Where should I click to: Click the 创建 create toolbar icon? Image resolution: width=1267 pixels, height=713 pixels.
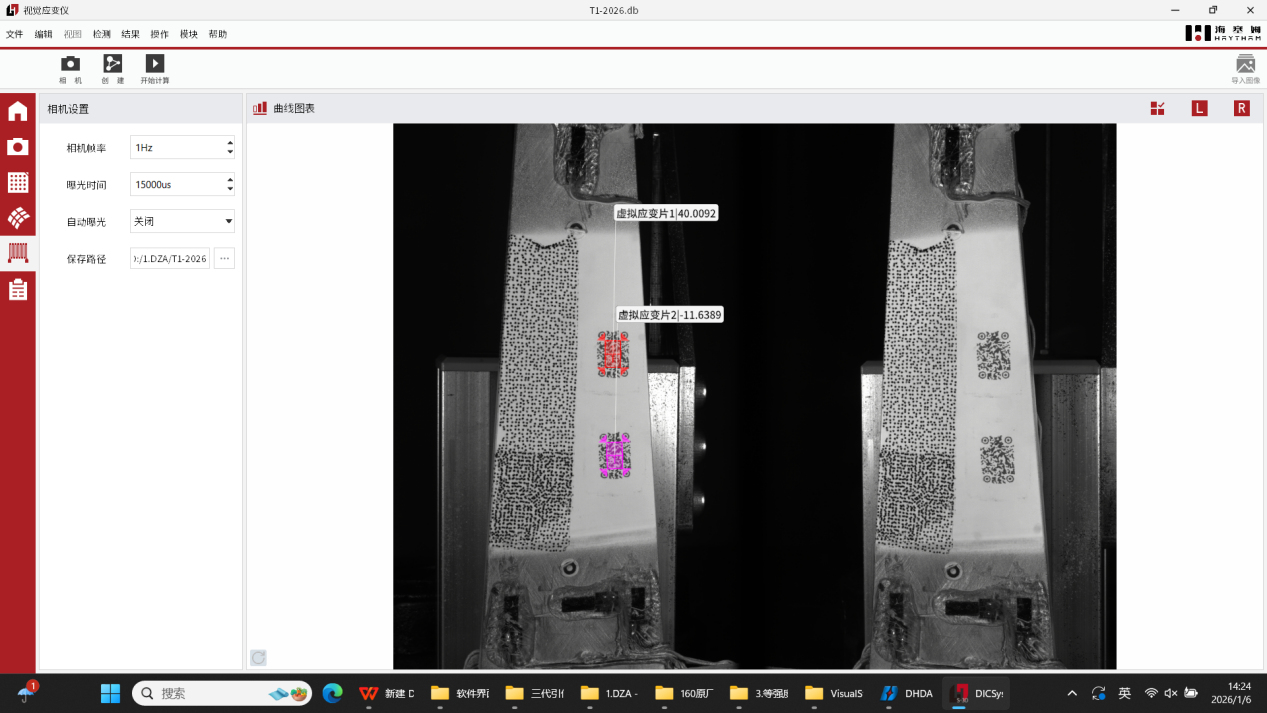112,64
